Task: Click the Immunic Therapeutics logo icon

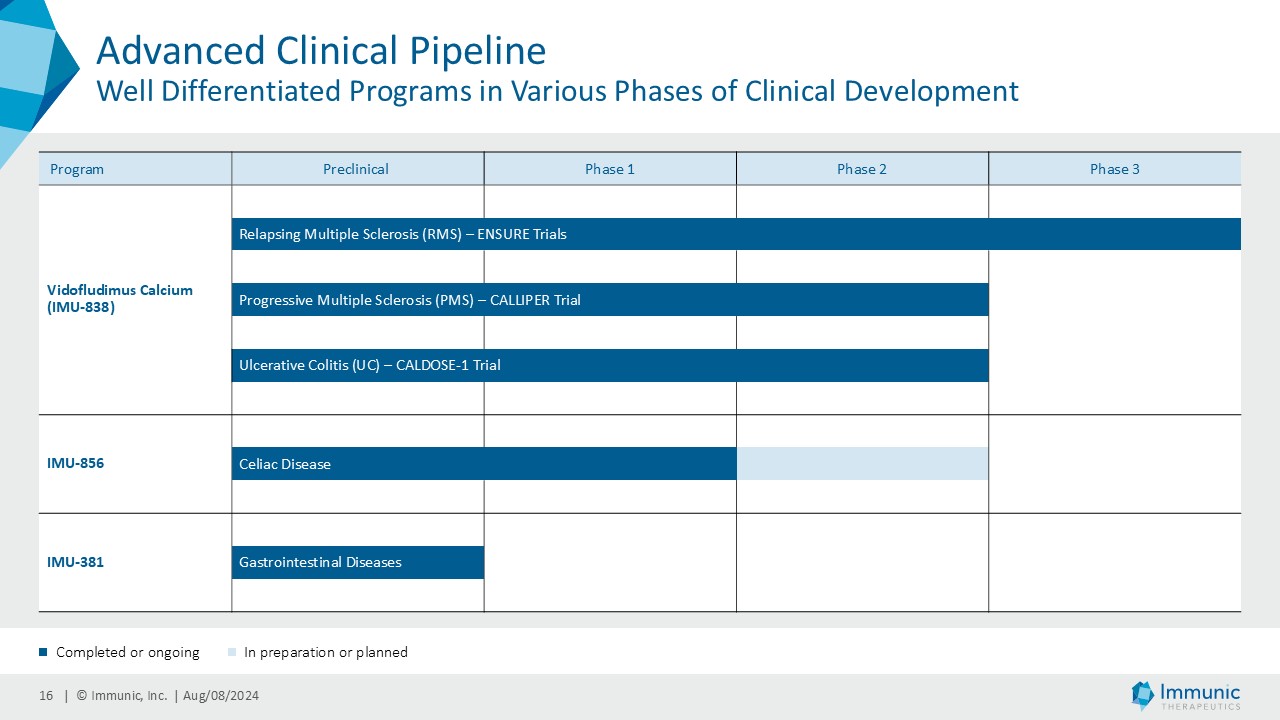Action: (1142, 695)
